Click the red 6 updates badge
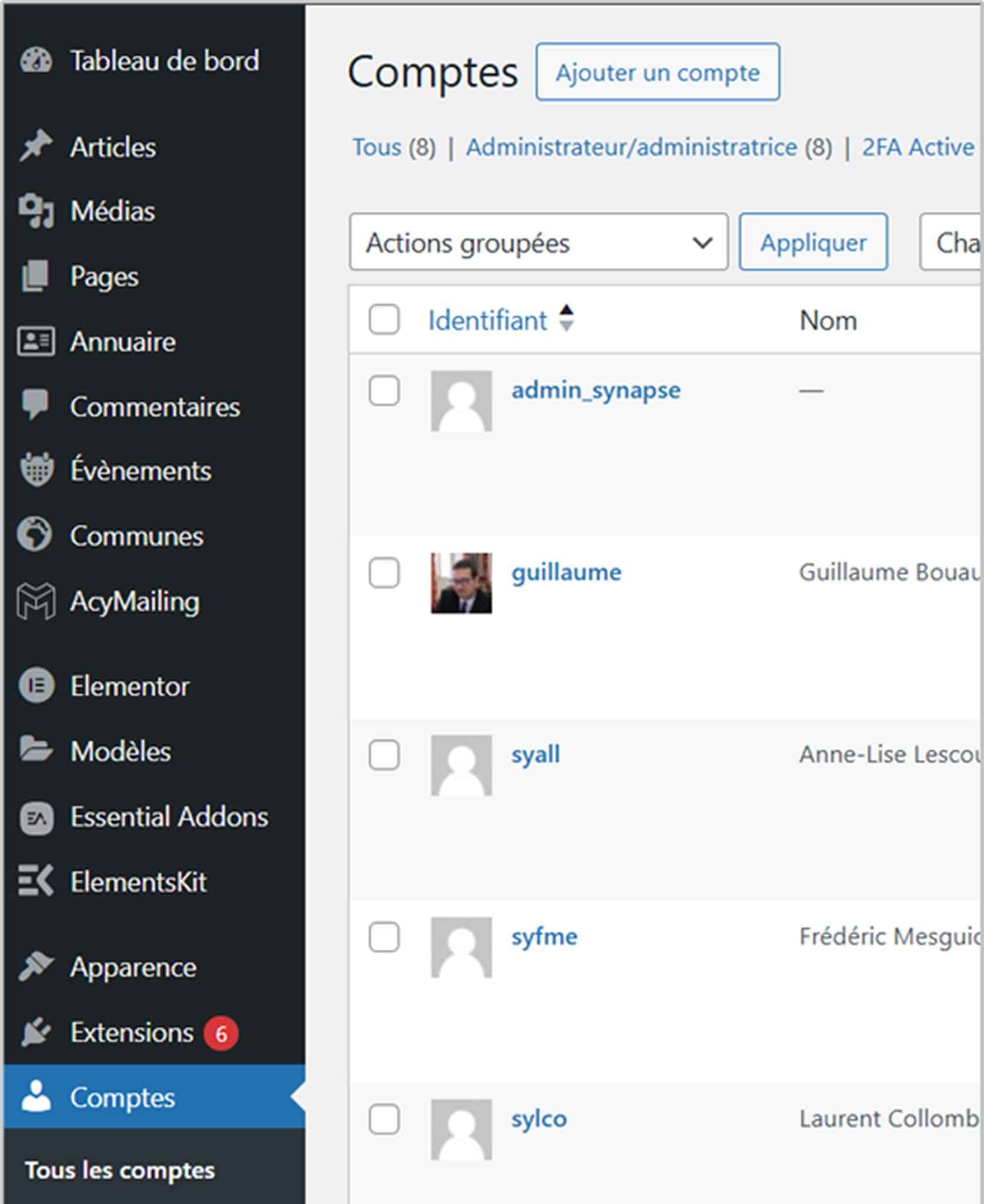The image size is (984, 1204). [221, 1033]
